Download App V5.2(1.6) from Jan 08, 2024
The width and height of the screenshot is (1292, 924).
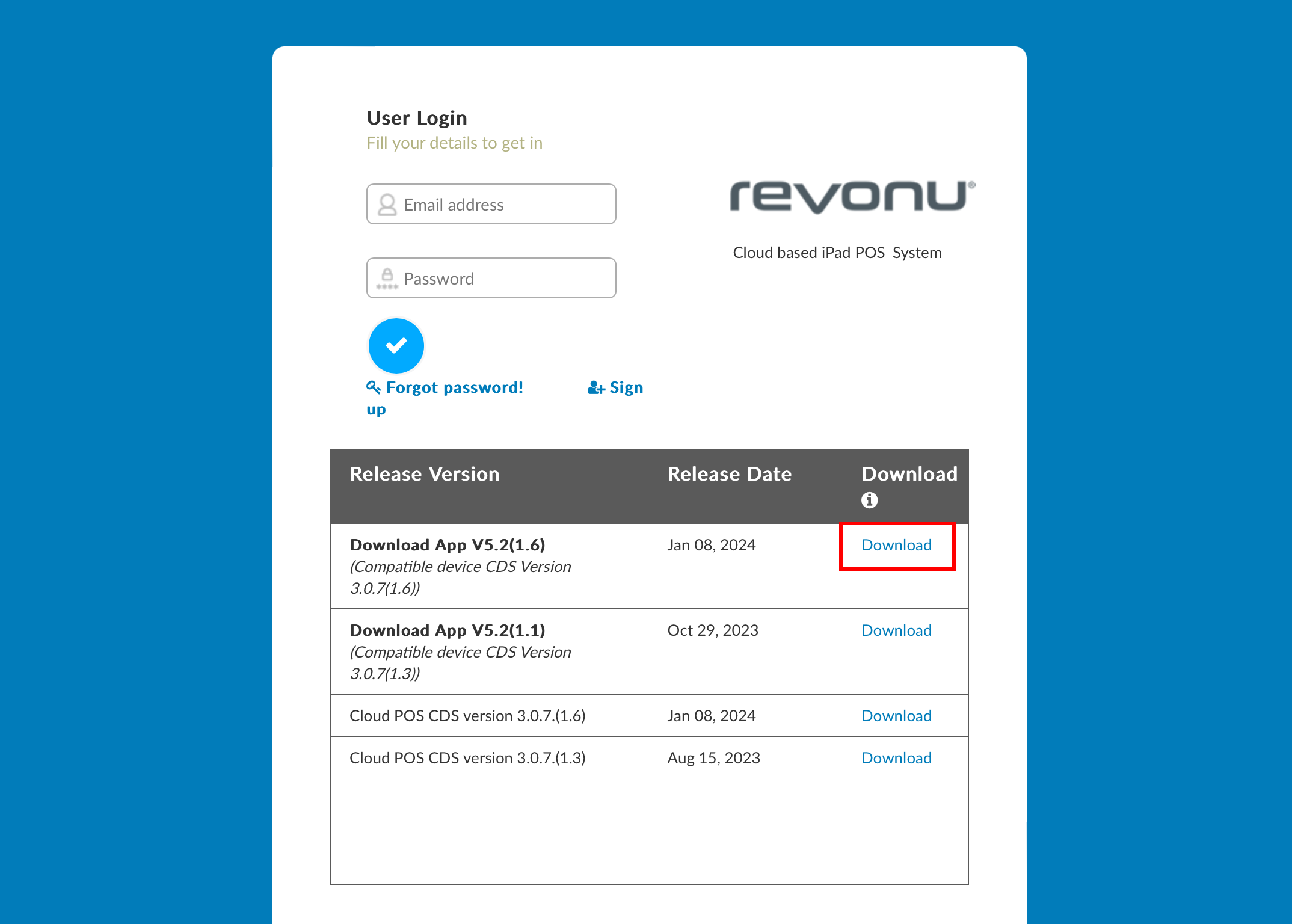pos(896,545)
